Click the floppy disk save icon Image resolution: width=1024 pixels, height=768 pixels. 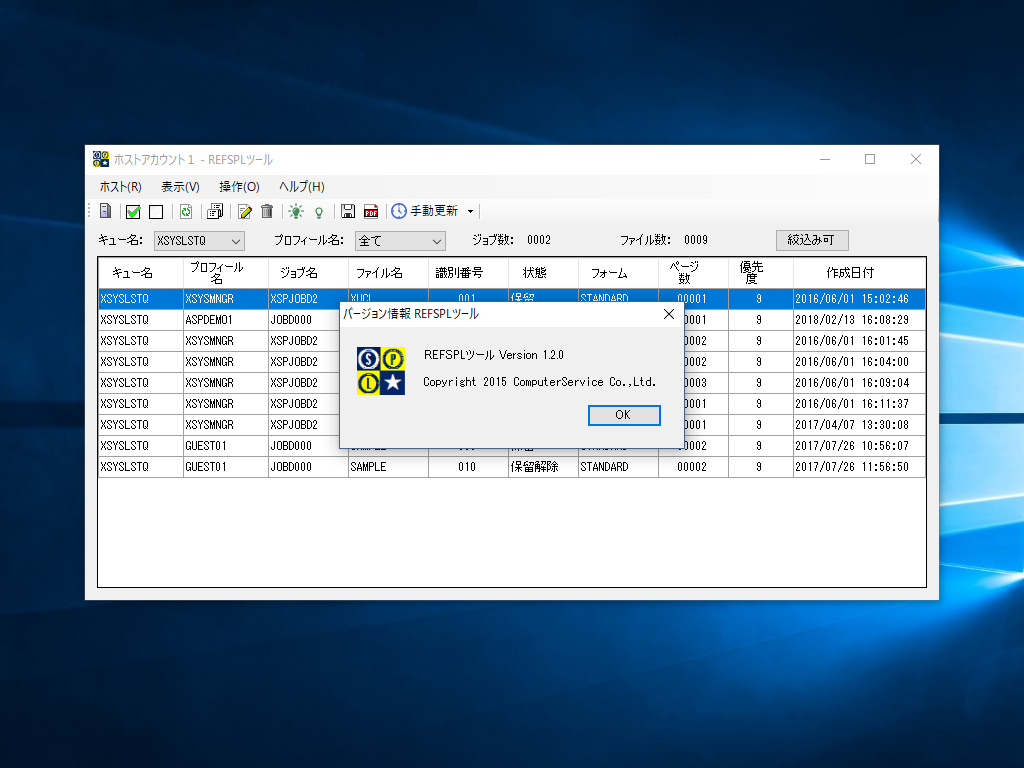[348, 212]
